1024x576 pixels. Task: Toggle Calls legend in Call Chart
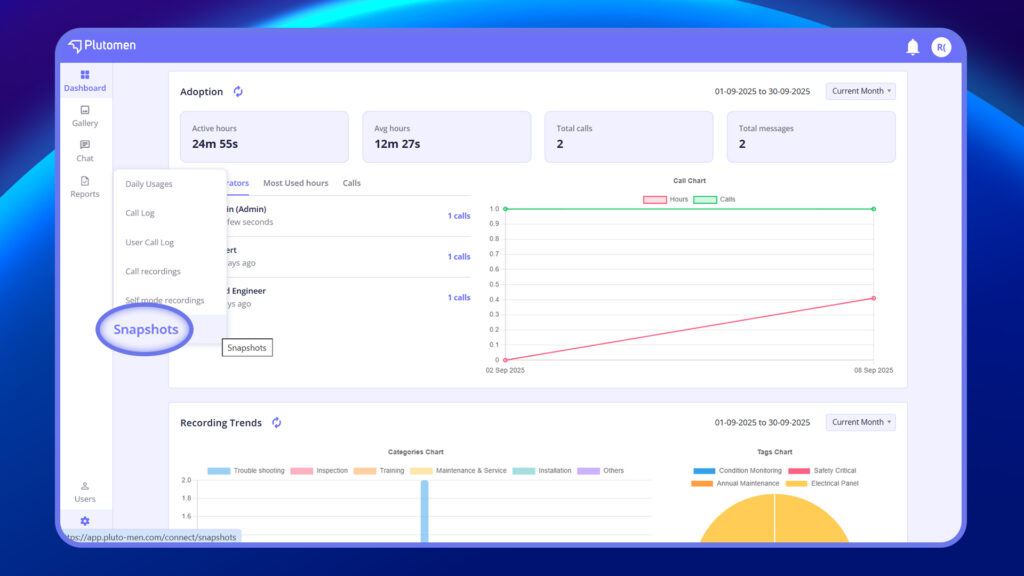click(x=714, y=199)
